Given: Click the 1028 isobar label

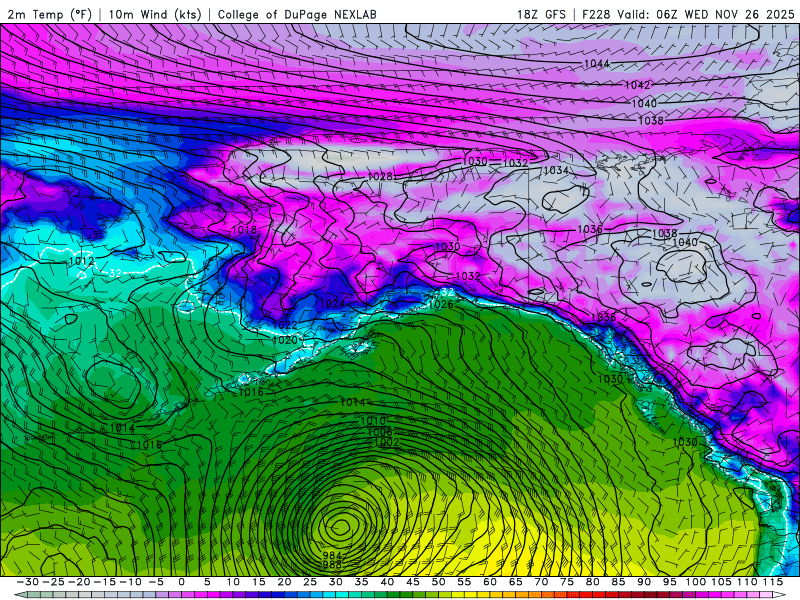Looking at the screenshot, I should [380, 176].
